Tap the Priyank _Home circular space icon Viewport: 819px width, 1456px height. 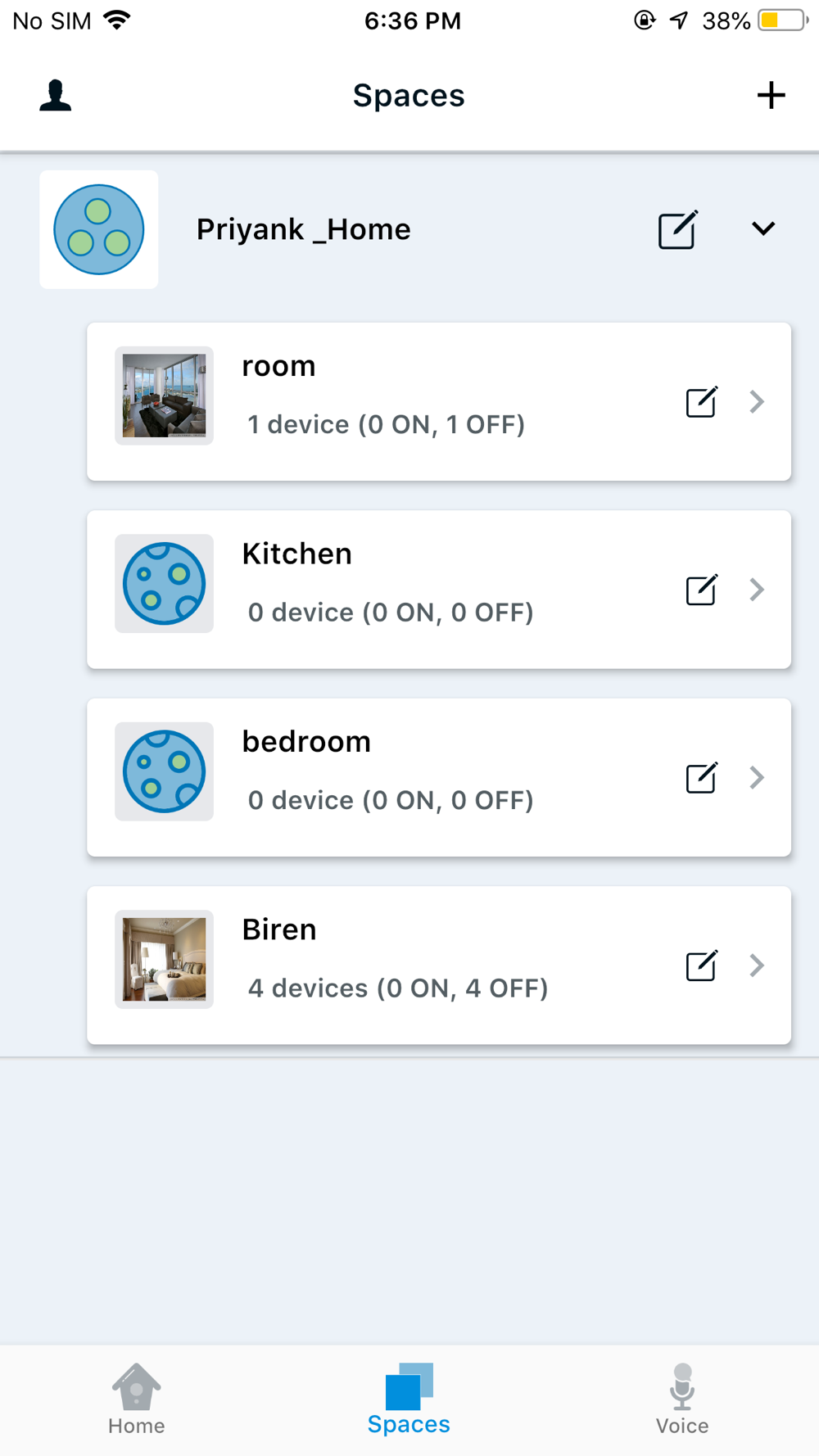point(99,229)
